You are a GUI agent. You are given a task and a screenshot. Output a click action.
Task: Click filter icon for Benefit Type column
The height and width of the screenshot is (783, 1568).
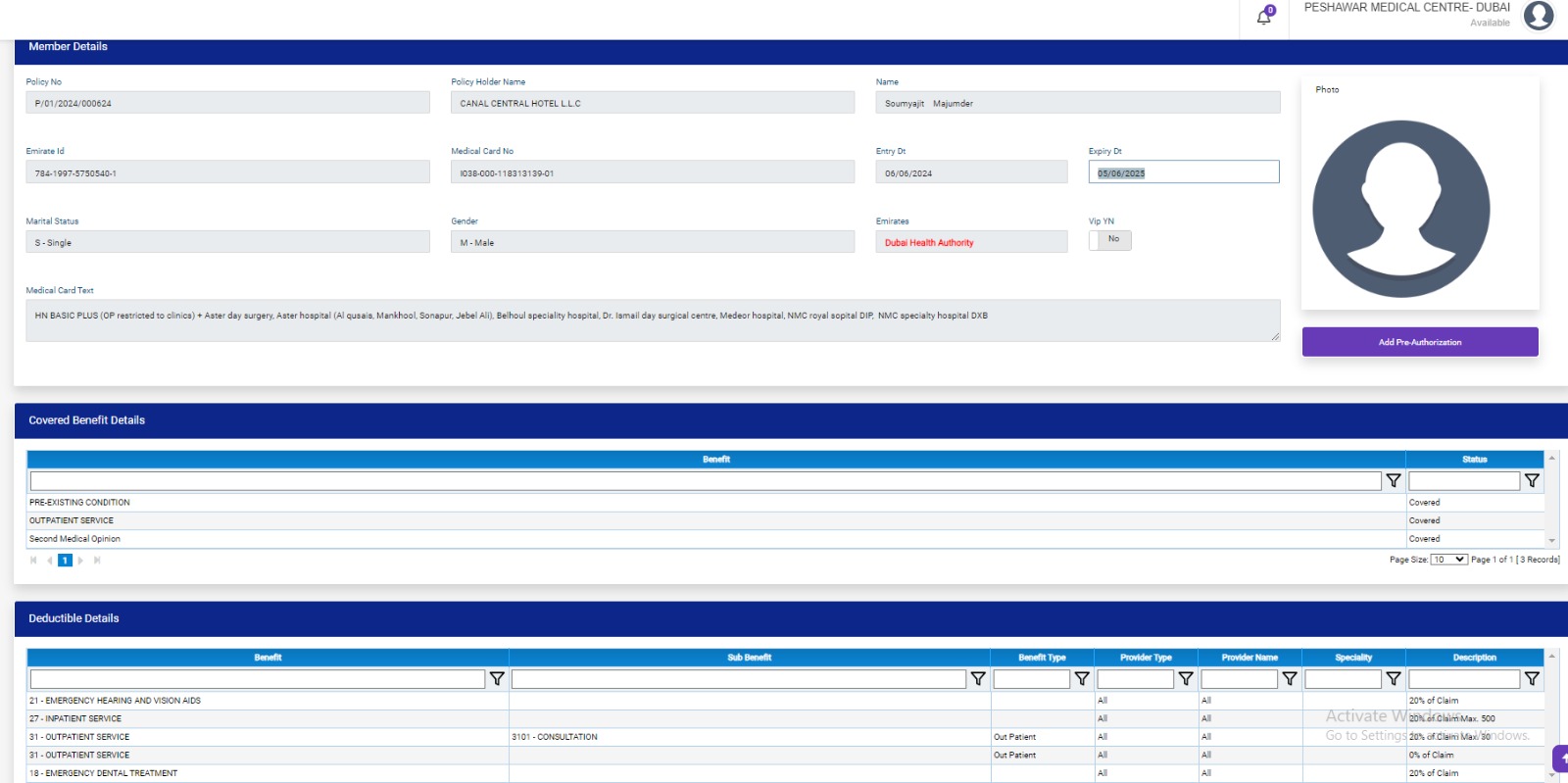coord(1081,679)
